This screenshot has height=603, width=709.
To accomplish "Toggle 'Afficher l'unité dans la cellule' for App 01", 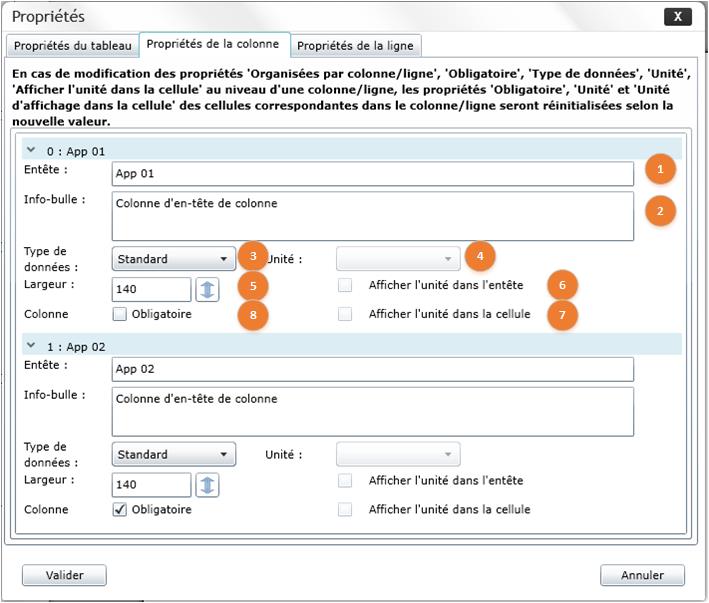I will pyautogui.click(x=345, y=314).
